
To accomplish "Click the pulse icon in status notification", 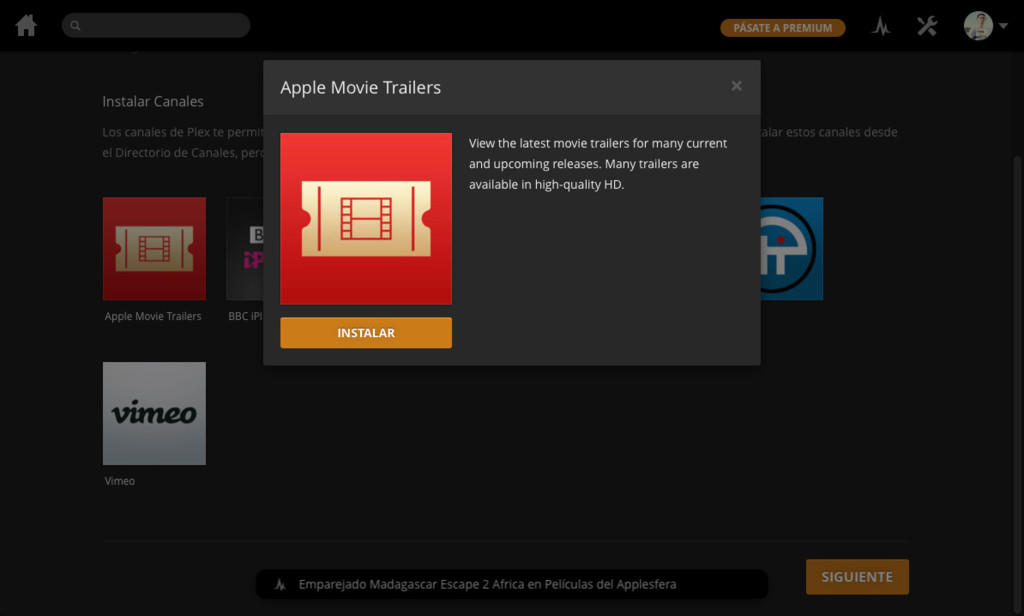I will point(280,584).
